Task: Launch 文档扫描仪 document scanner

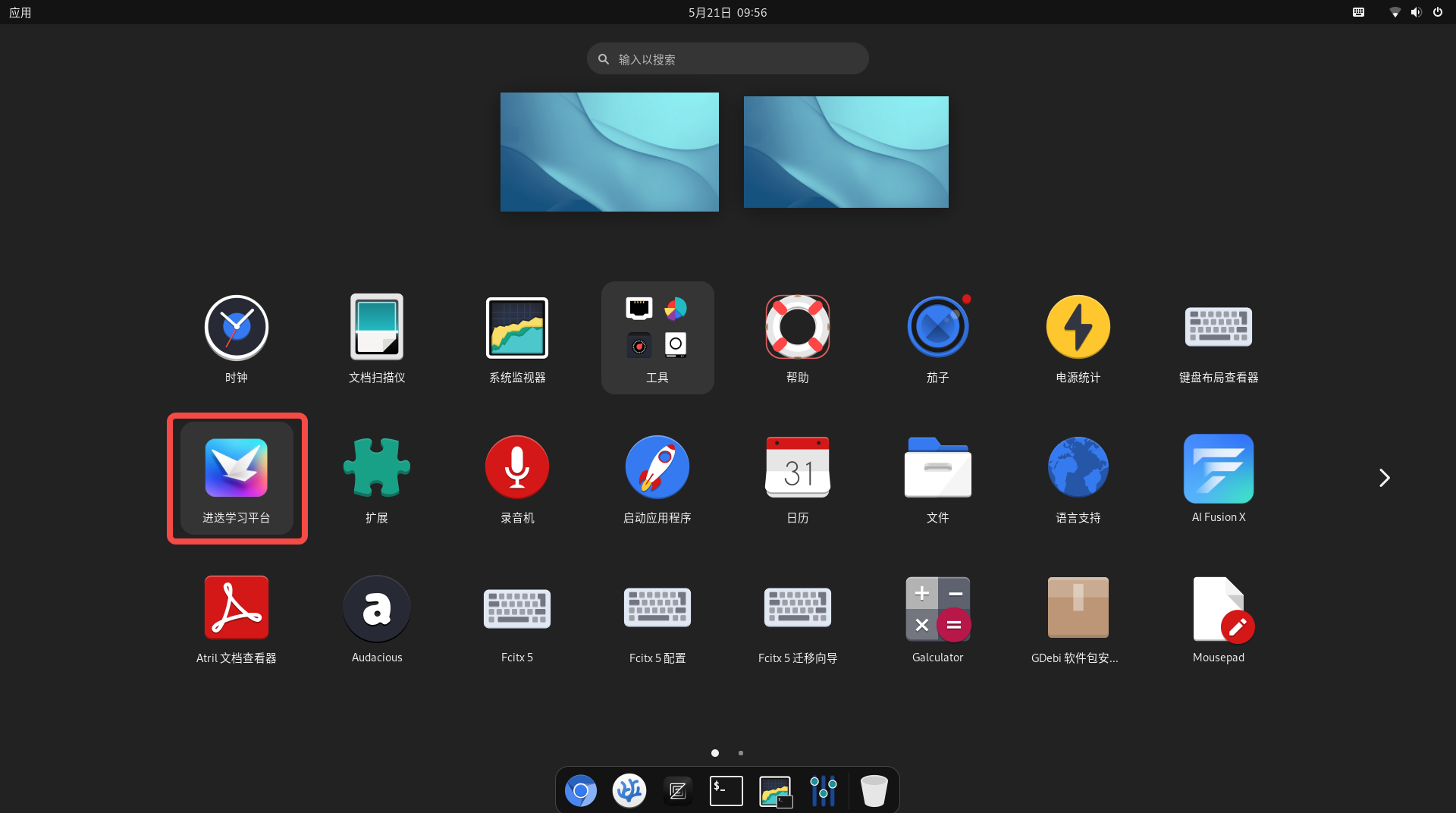Action: (377, 338)
